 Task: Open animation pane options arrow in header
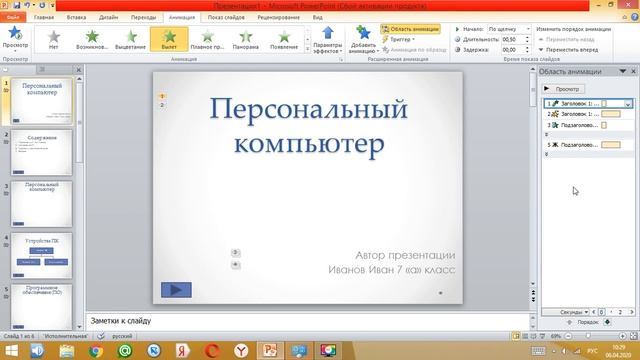(622, 71)
